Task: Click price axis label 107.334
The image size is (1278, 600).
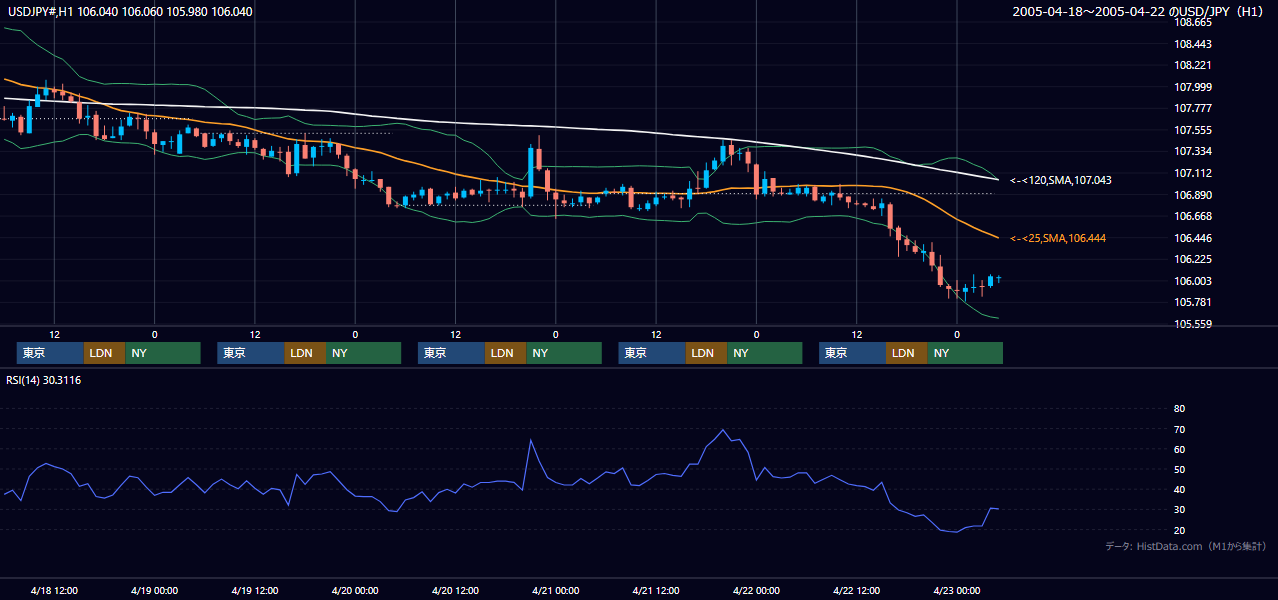Action: 1194,151
